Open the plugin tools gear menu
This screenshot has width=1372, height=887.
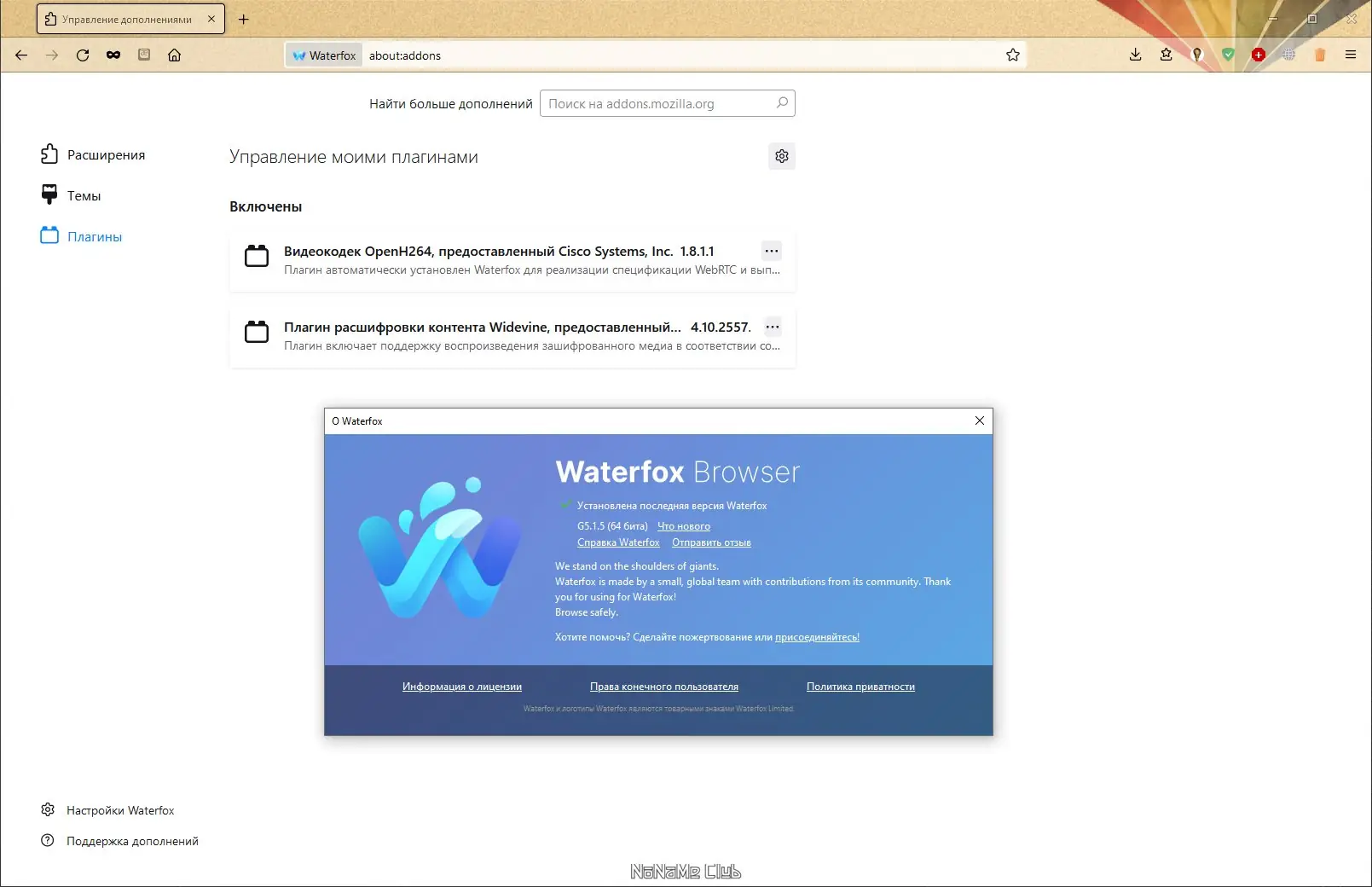tap(782, 156)
